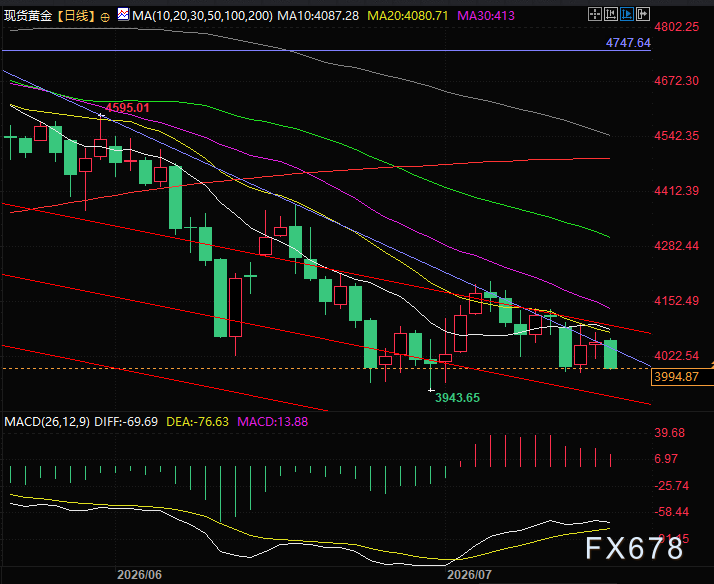Open MA(10,20,30,50,100,200) indicator settings
The width and height of the screenshot is (714, 584).
tap(203, 16)
